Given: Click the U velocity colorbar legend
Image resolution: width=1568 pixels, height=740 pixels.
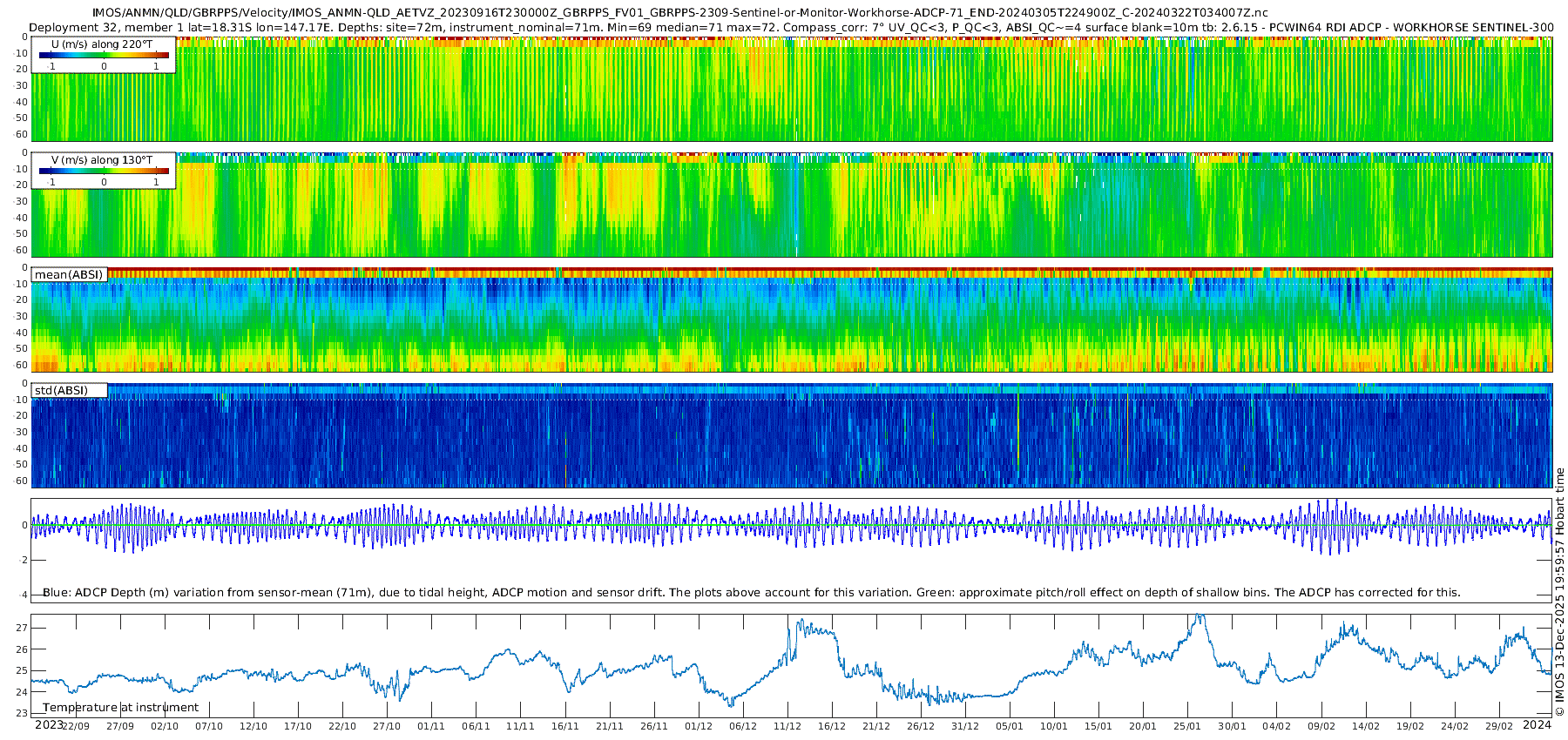Looking at the screenshot, I should pos(104,55).
